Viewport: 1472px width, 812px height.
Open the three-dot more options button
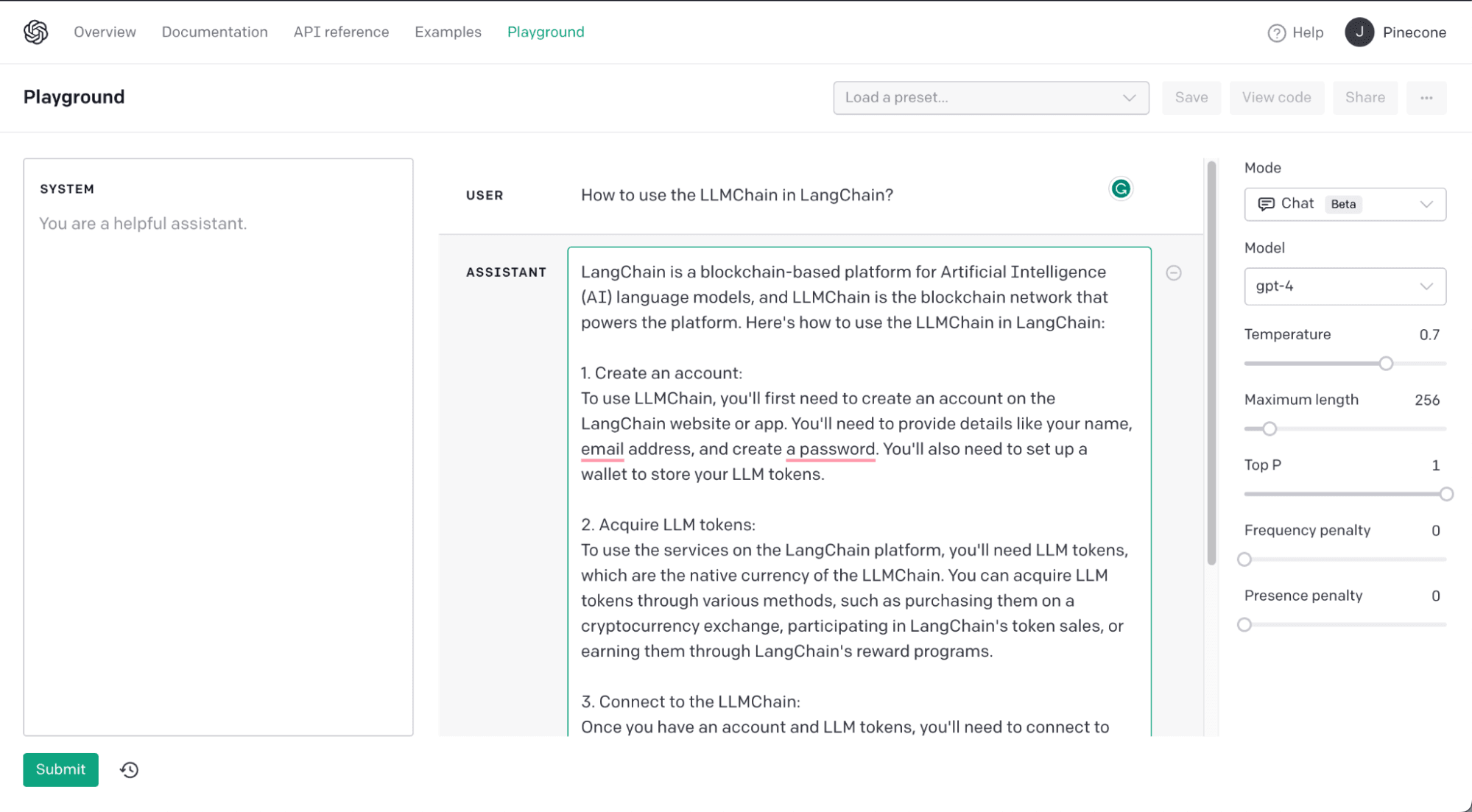pos(1426,98)
